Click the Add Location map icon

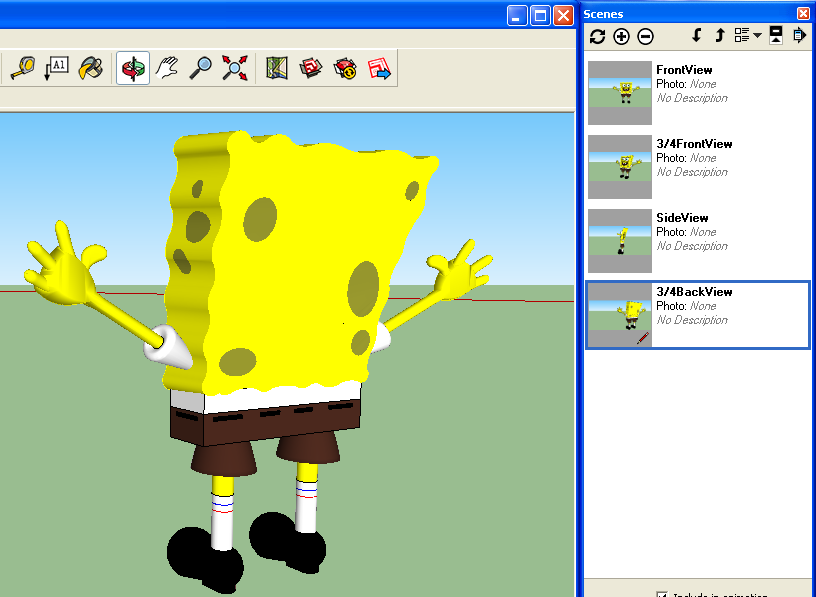click(x=277, y=68)
